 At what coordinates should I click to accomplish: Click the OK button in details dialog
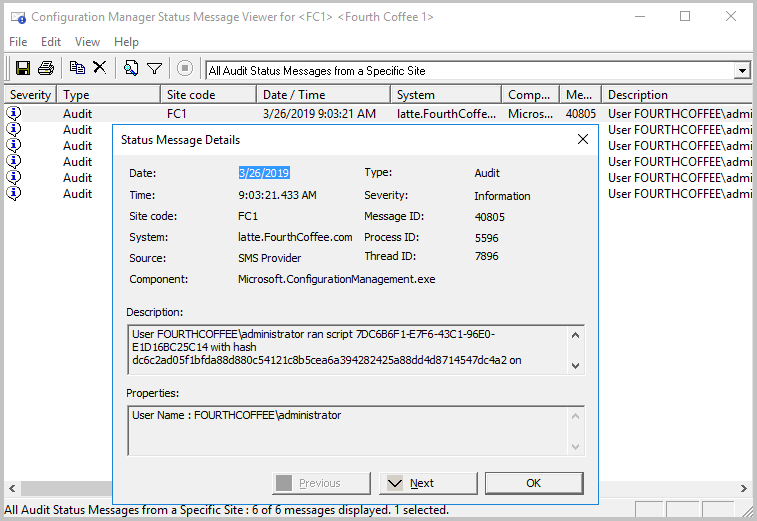tap(534, 483)
